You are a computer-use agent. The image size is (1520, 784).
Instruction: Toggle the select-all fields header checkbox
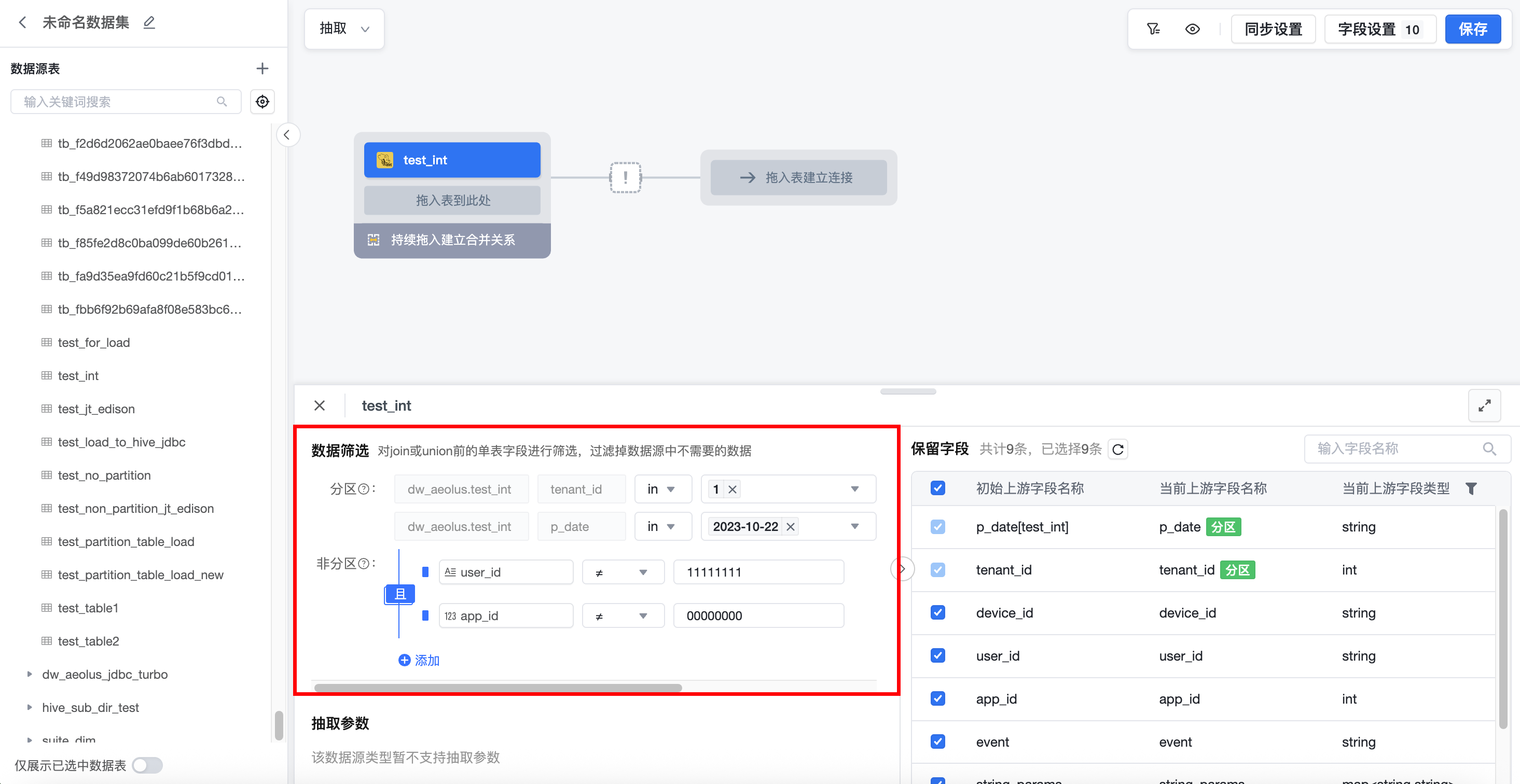[x=937, y=488]
